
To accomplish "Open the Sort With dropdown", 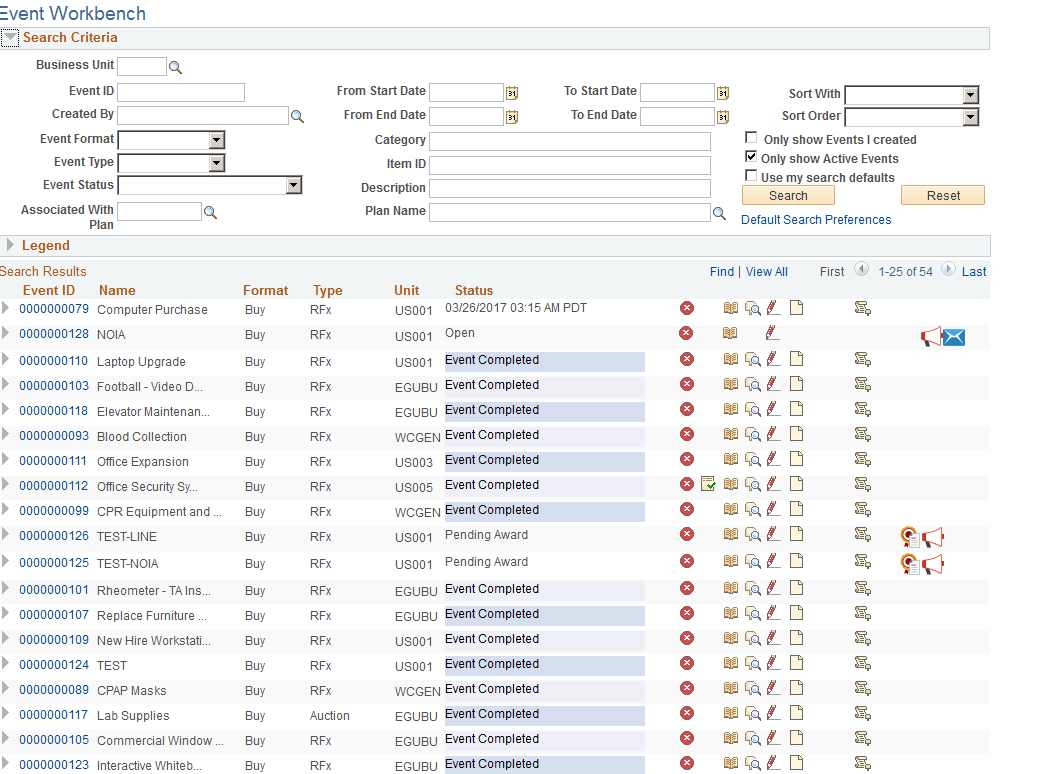I will click(968, 95).
